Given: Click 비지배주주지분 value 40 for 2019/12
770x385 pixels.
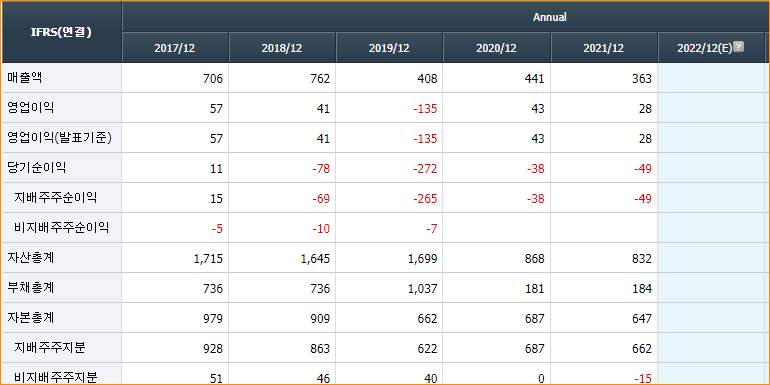Looking at the screenshot, I should click(x=430, y=378).
